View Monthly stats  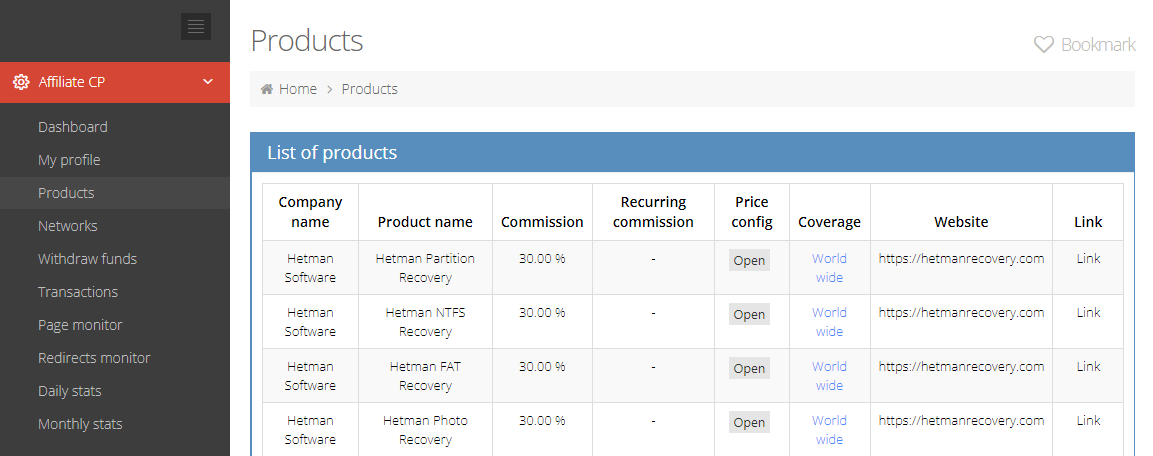click(80, 424)
